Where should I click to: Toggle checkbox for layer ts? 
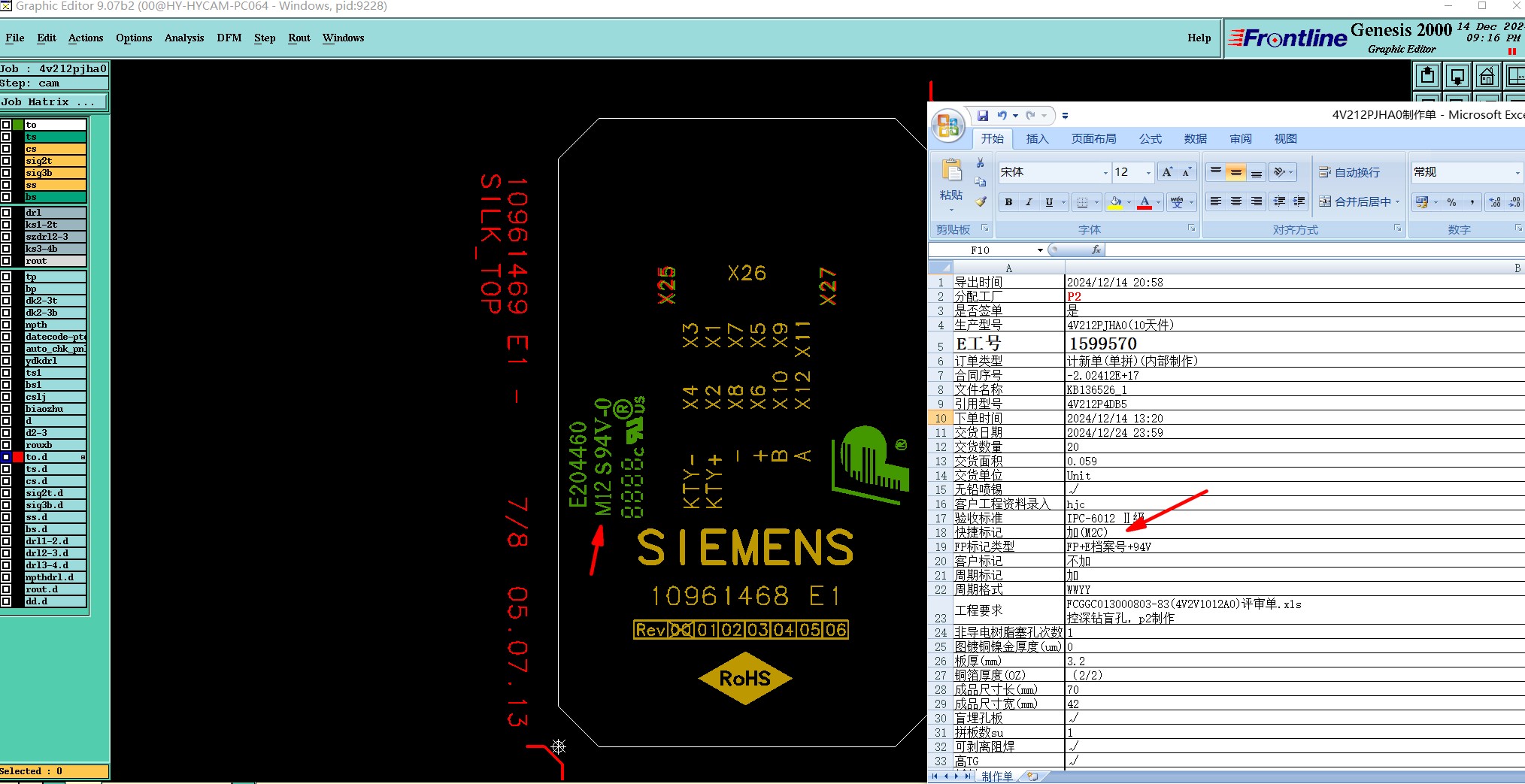pyautogui.click(x=6, y=137)
